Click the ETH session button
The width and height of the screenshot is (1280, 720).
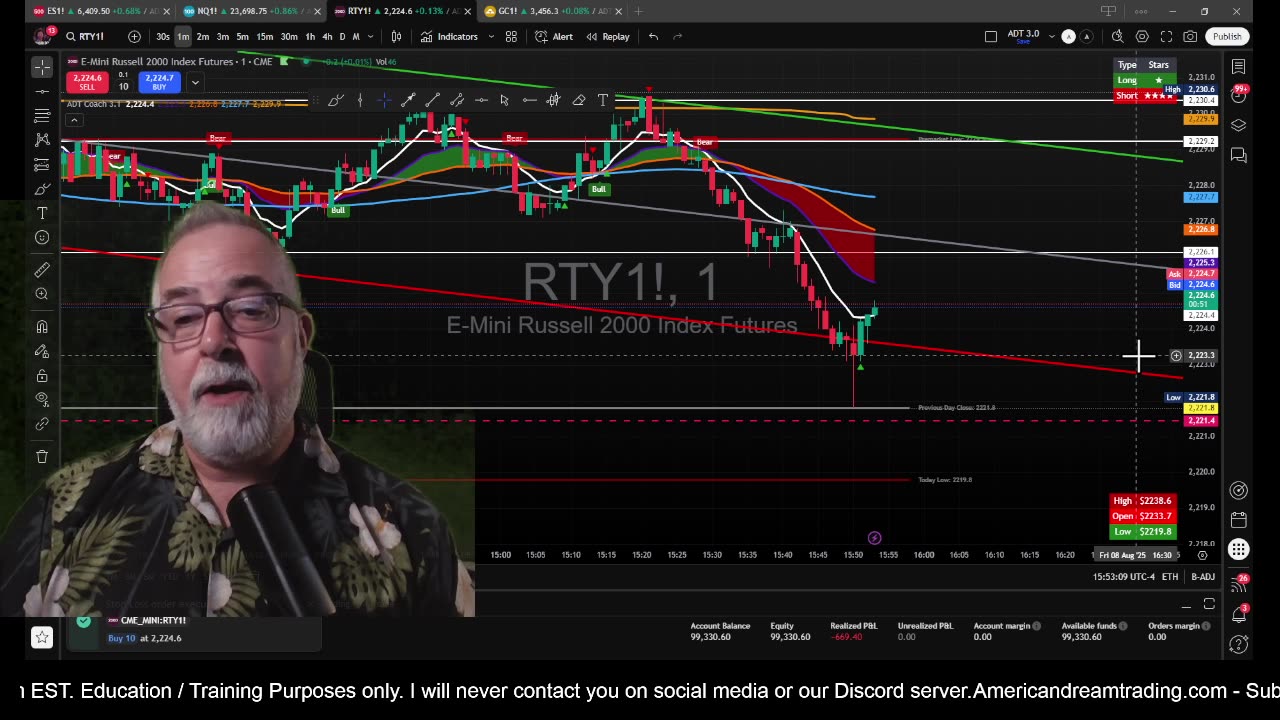1170,577
